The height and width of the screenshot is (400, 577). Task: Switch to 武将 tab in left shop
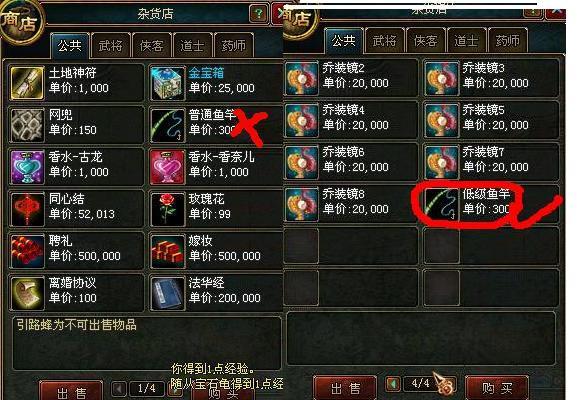(110, 46)
